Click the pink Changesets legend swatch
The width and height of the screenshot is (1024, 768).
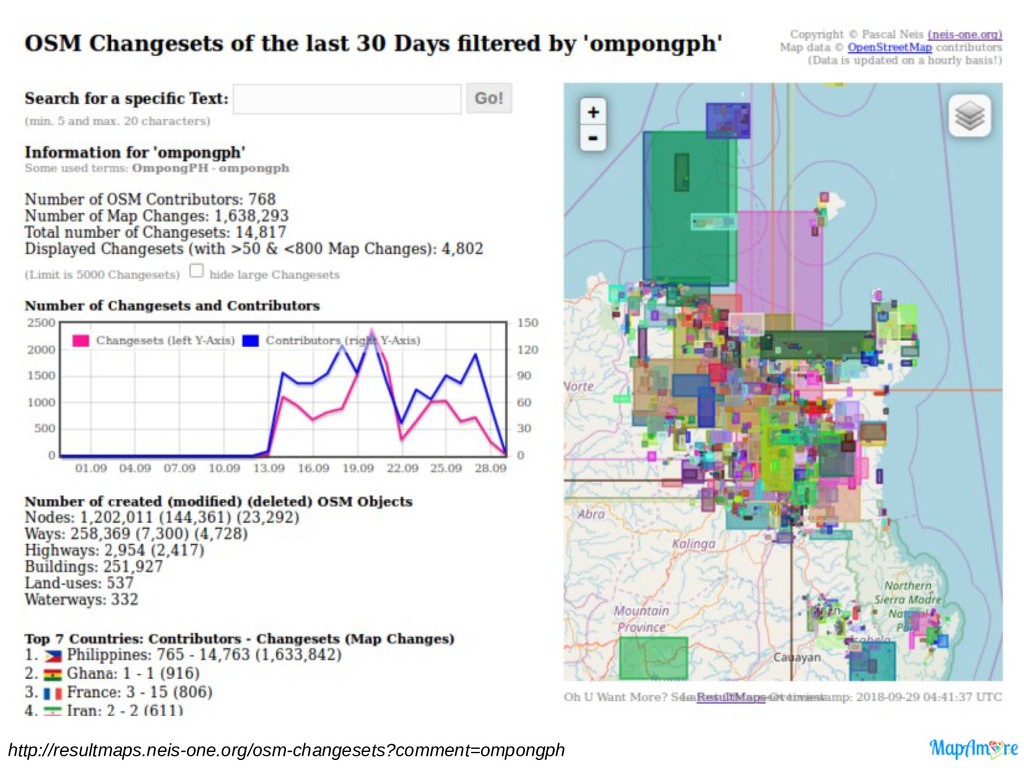81,341
